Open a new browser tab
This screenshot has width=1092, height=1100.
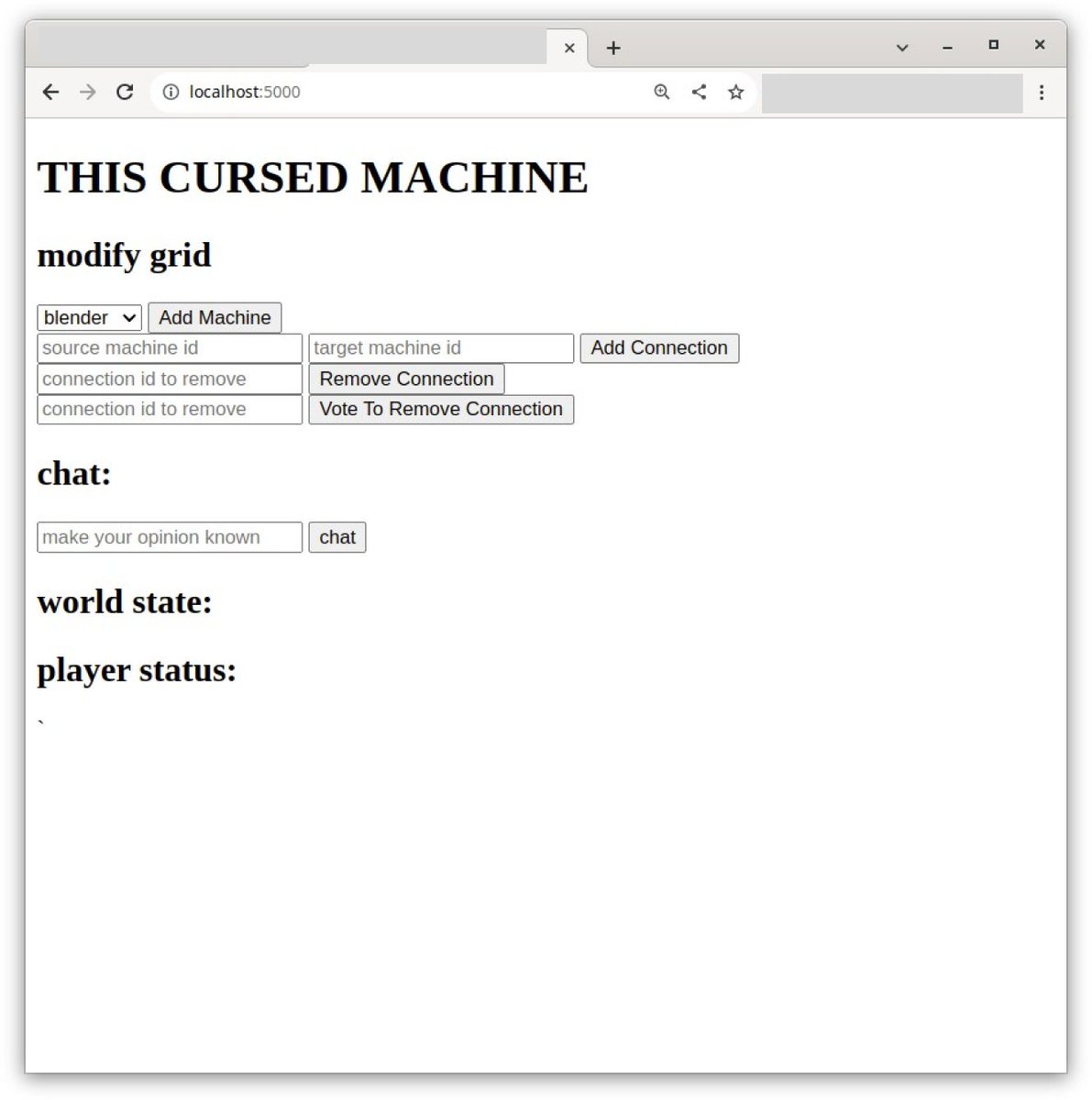[613, 48]
